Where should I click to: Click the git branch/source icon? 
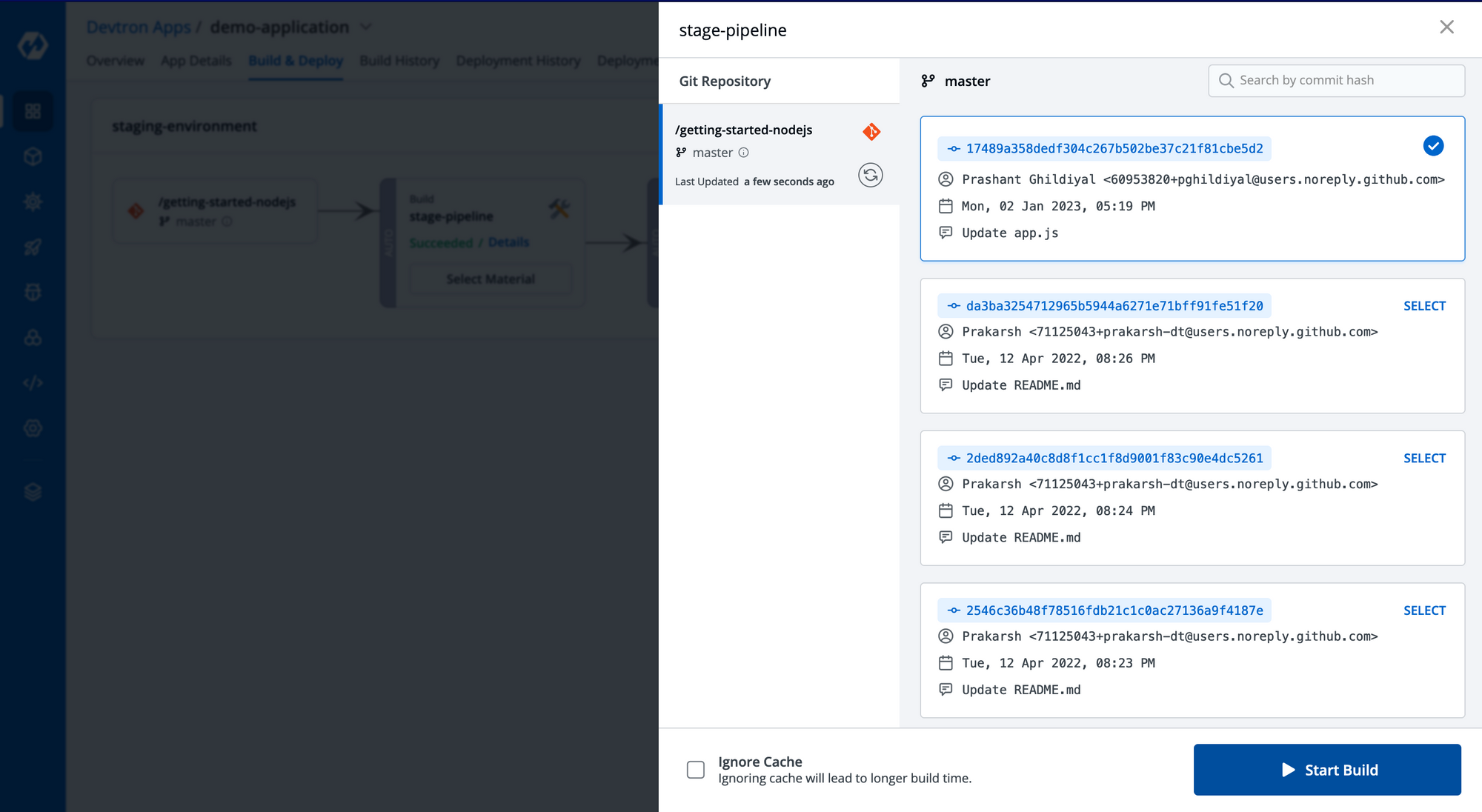(927, 80)
